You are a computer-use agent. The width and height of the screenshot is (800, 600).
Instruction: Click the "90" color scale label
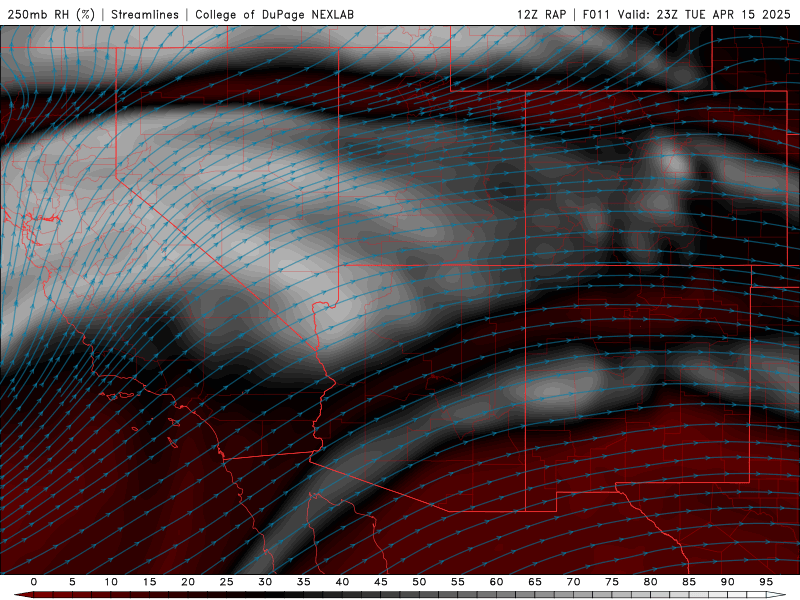click(727, 582)
